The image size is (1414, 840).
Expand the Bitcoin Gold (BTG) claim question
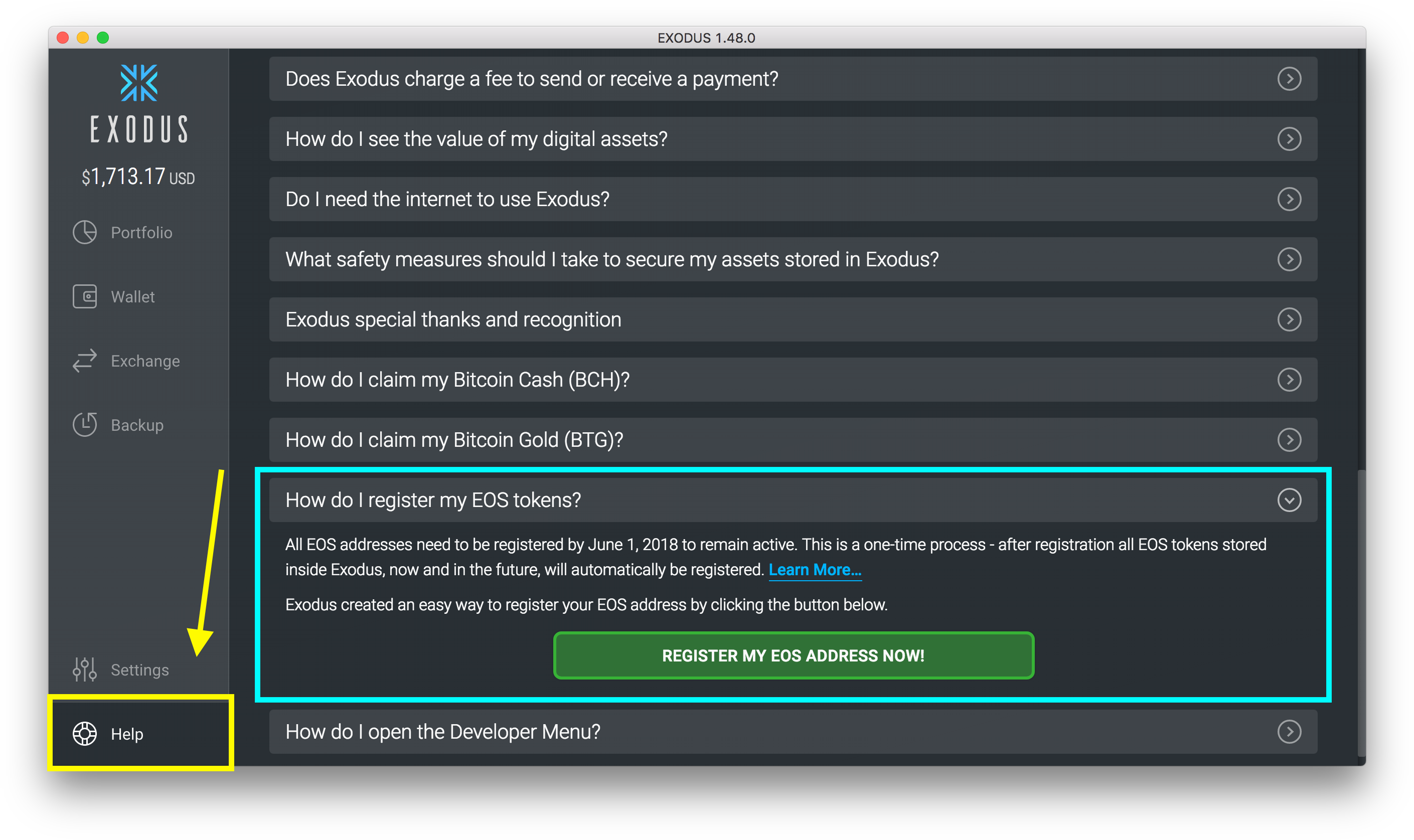[1290, 439]
